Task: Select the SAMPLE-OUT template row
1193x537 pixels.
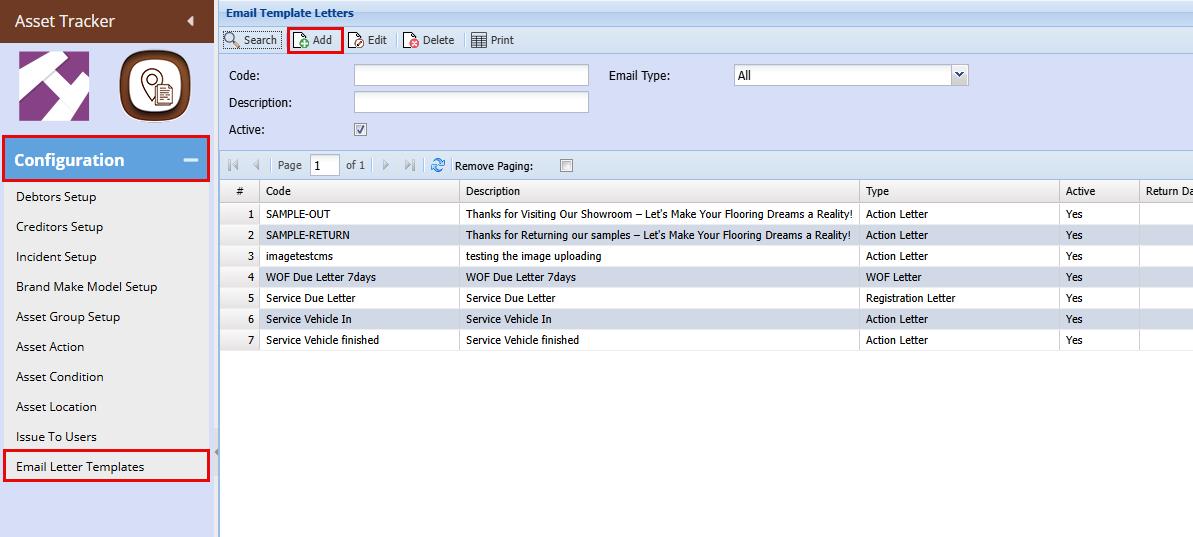Action: 298,214
